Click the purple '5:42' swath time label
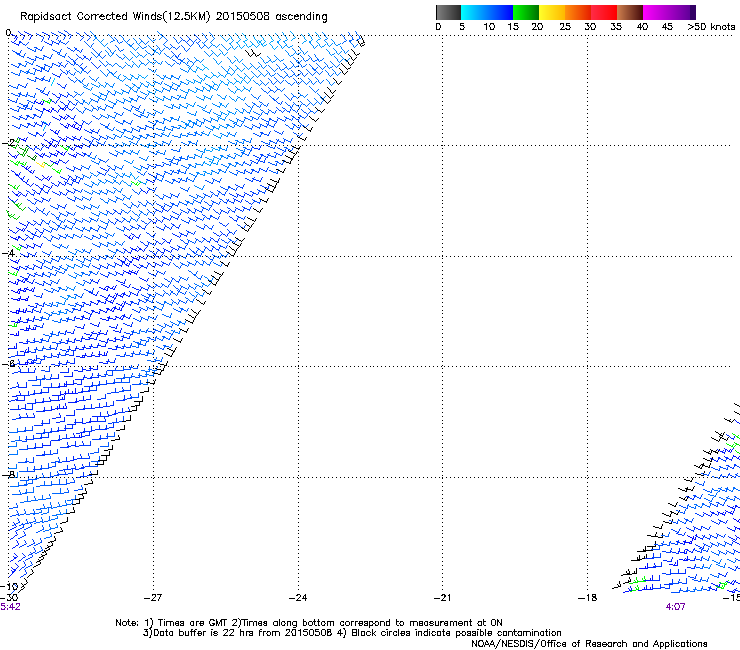The width and height of the screenshot is (740, 650). (10, 607)
